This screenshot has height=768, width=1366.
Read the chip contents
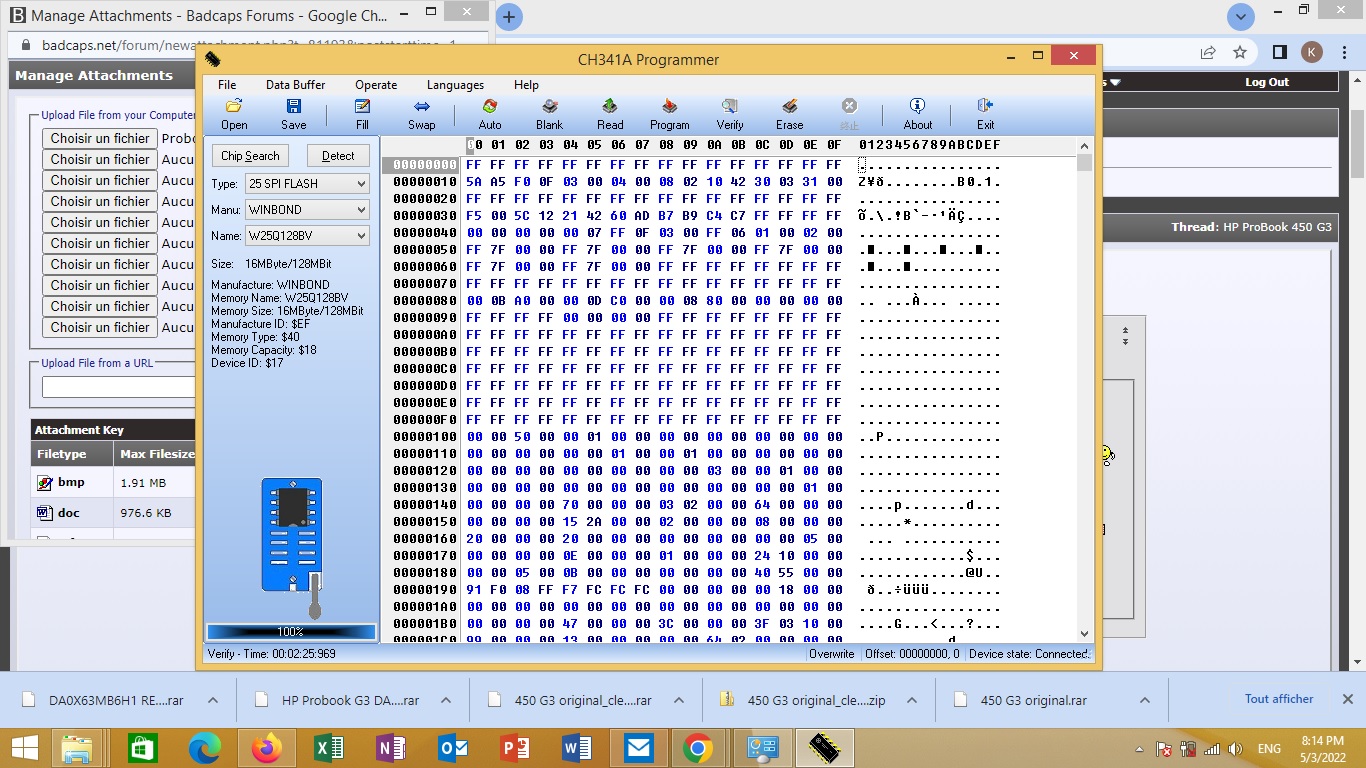[610, 114]
